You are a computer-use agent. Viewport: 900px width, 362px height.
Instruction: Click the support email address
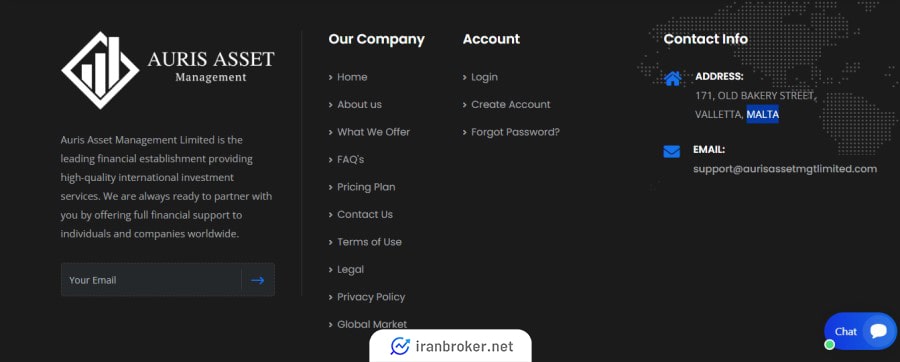785,169
